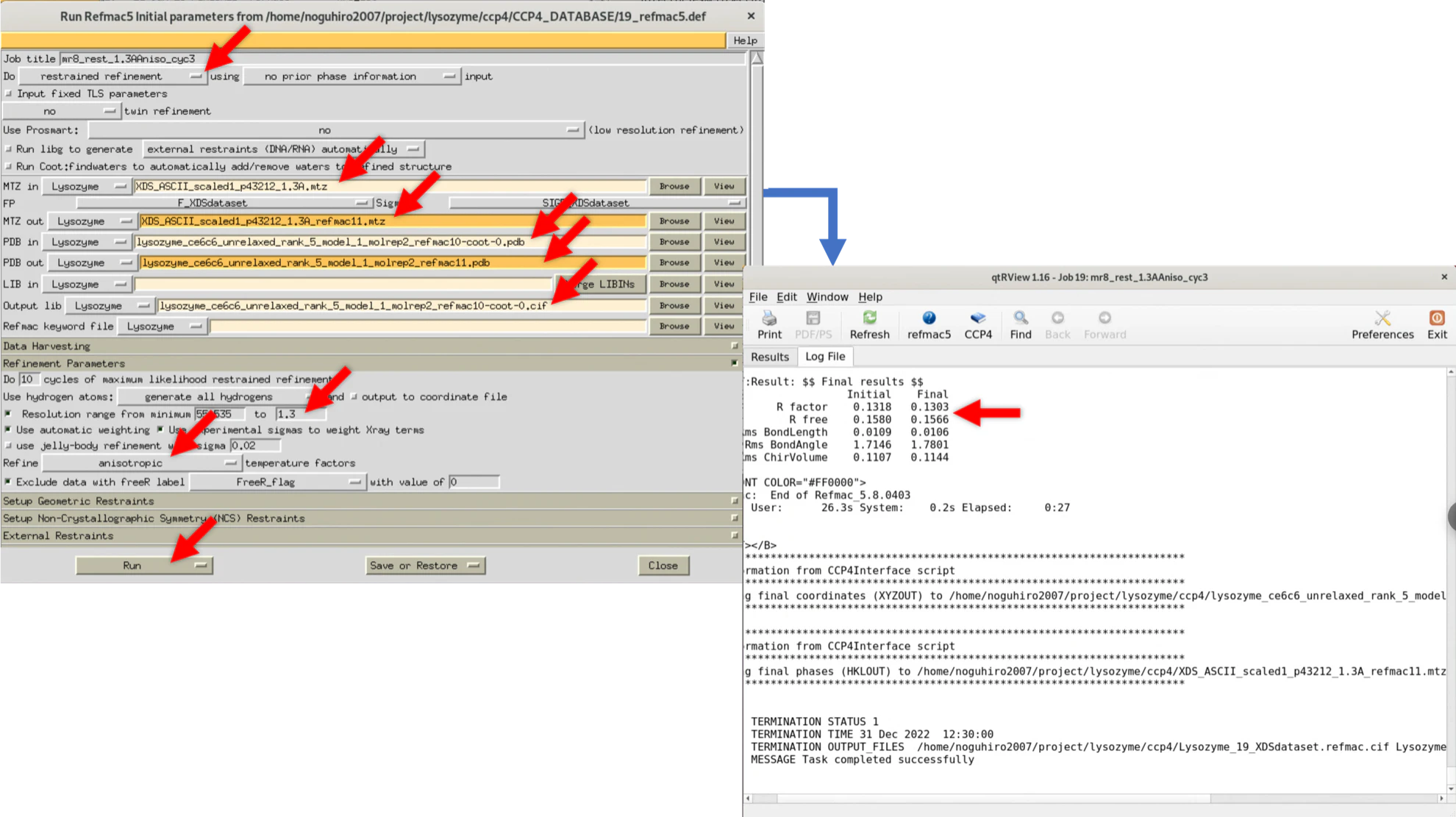Open the restrained refinement dropdown
1456x817 pixels.
112,76
